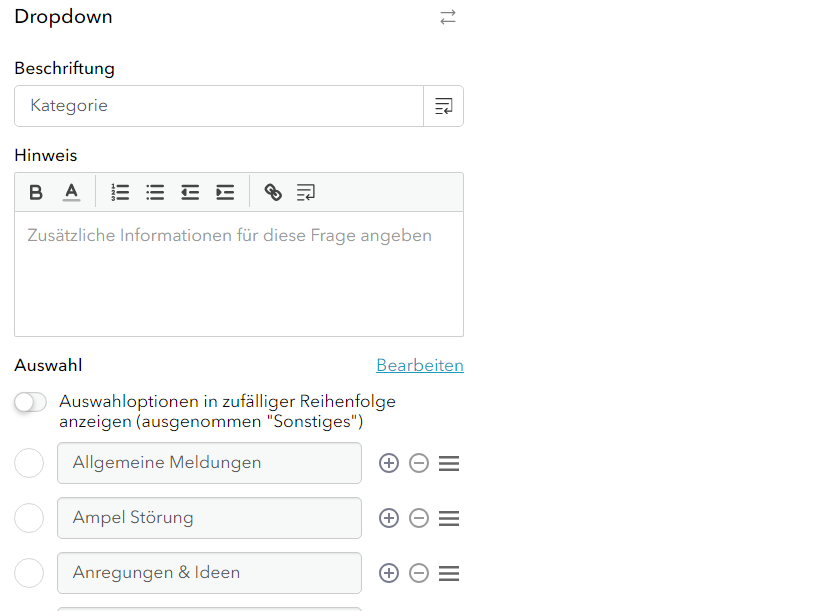Add an option after Anregungen & Ideen
Image resolution: width=831 pixels, height=611 pixels.
pyautogui.click(x=389, y=573)
